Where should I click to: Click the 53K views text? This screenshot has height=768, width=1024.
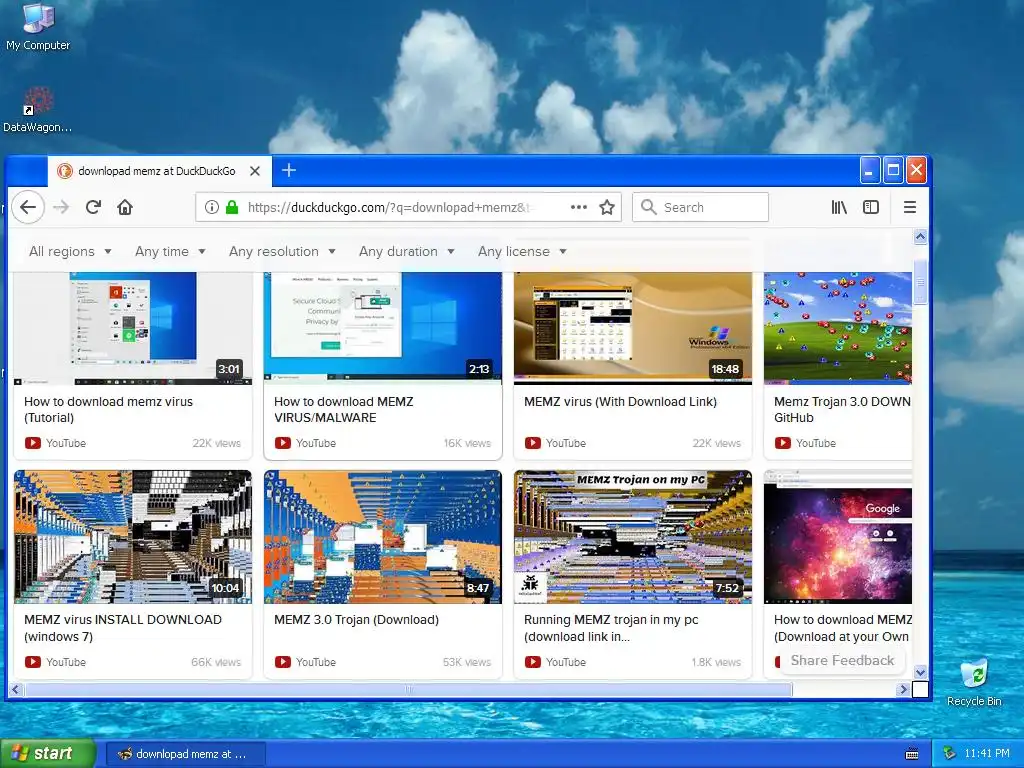(x=467, y=662)
